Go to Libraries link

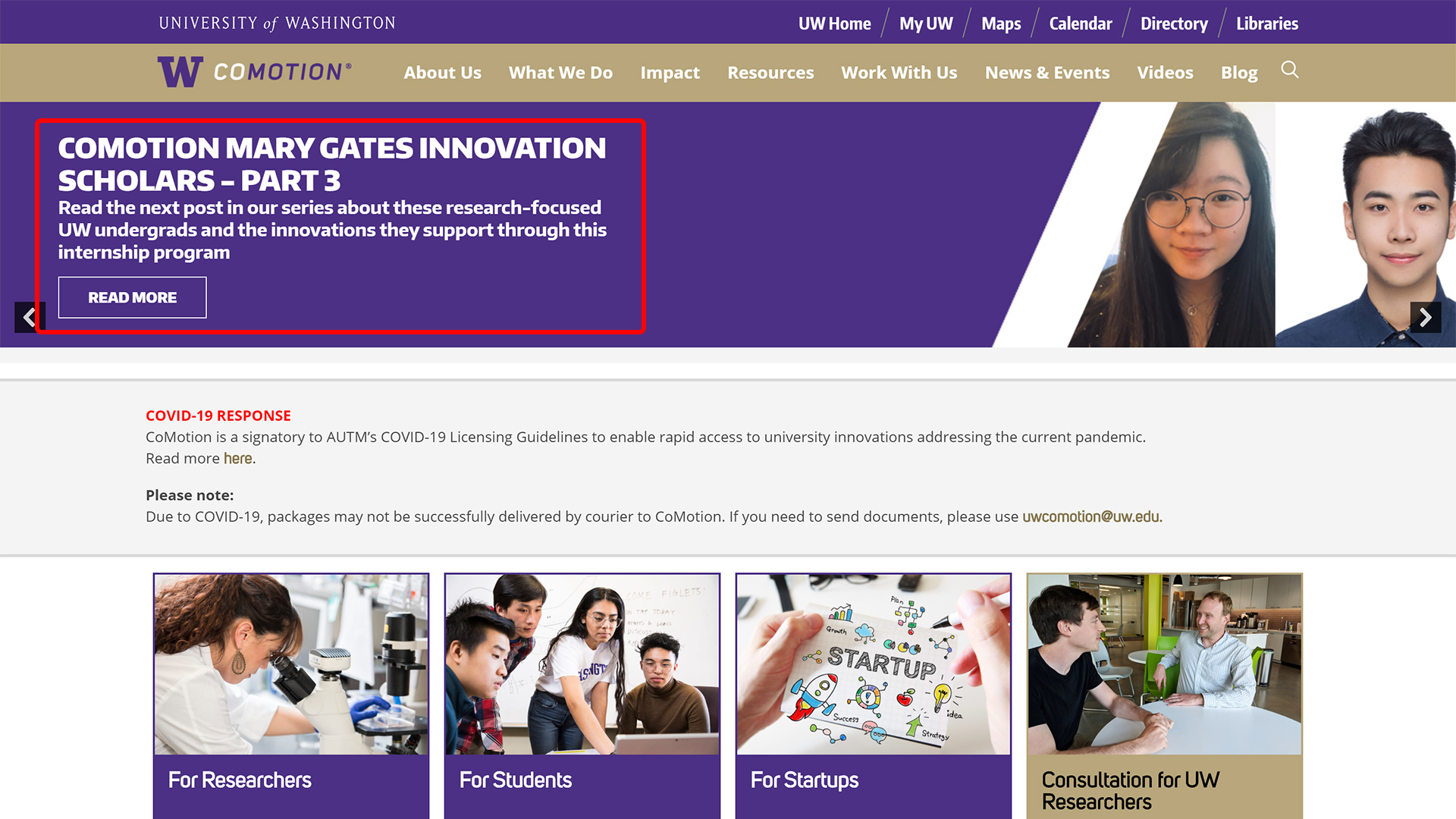[1267, 24]
